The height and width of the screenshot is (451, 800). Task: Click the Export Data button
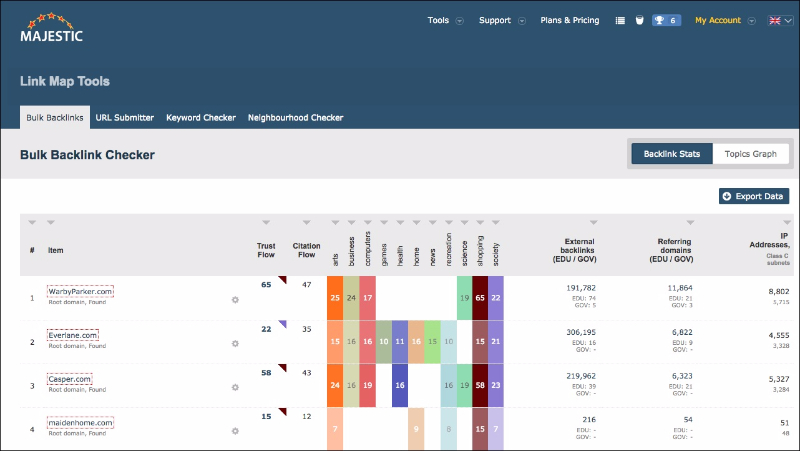[x=754, y=196]
